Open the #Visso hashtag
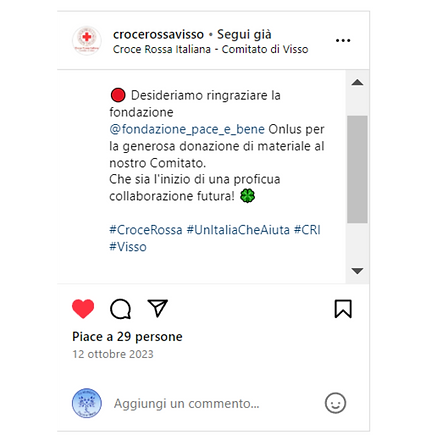 pyautogui.click(x=128, y=247)
